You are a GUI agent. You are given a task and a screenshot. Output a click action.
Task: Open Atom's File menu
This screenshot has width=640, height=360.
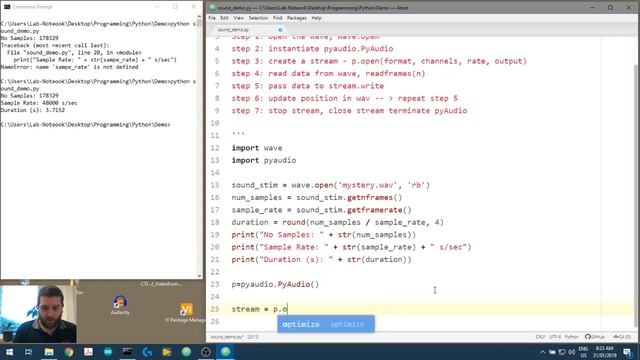pos(212,18)
